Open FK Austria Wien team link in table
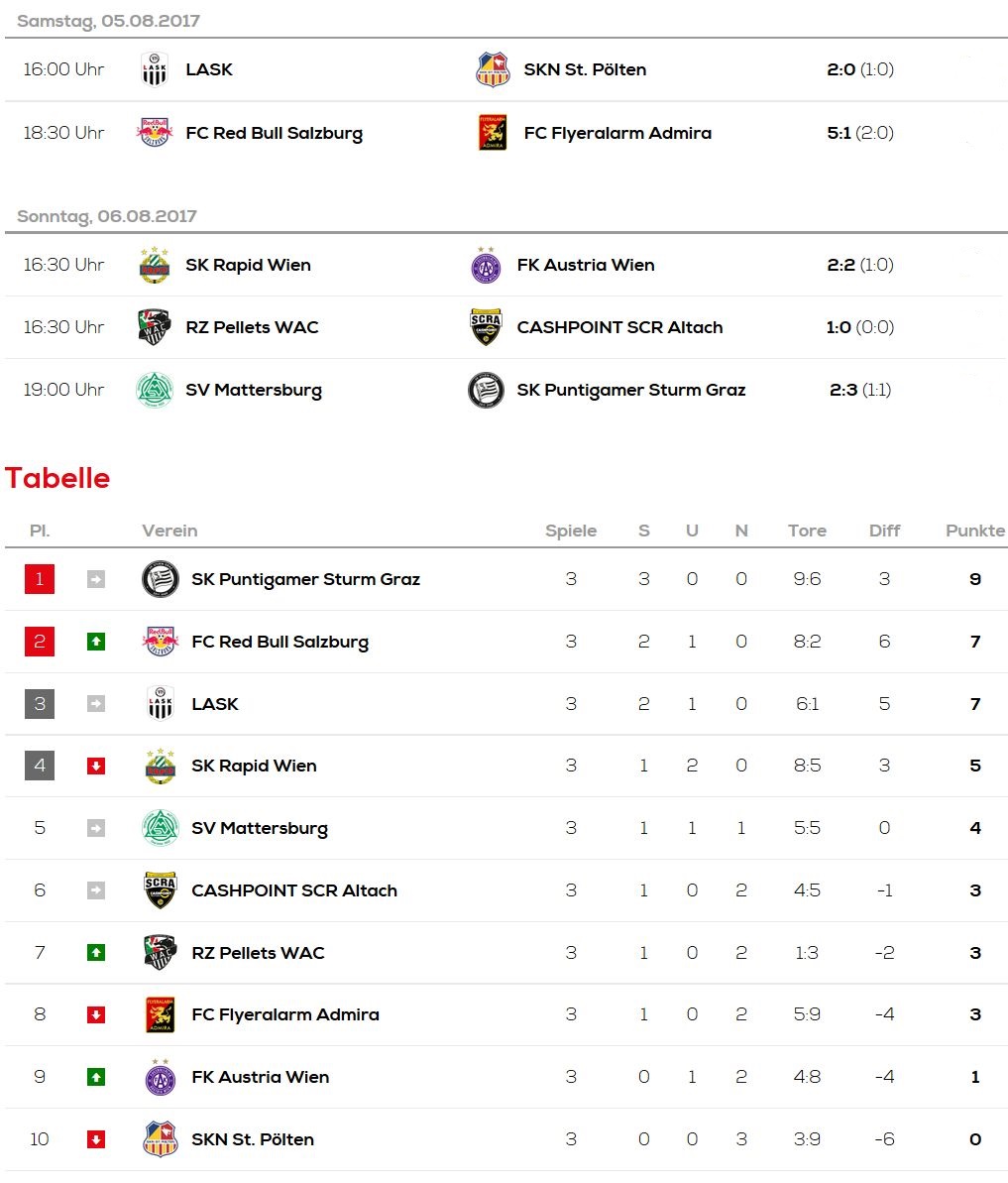1008x1183 pixels. point(260,1077)
